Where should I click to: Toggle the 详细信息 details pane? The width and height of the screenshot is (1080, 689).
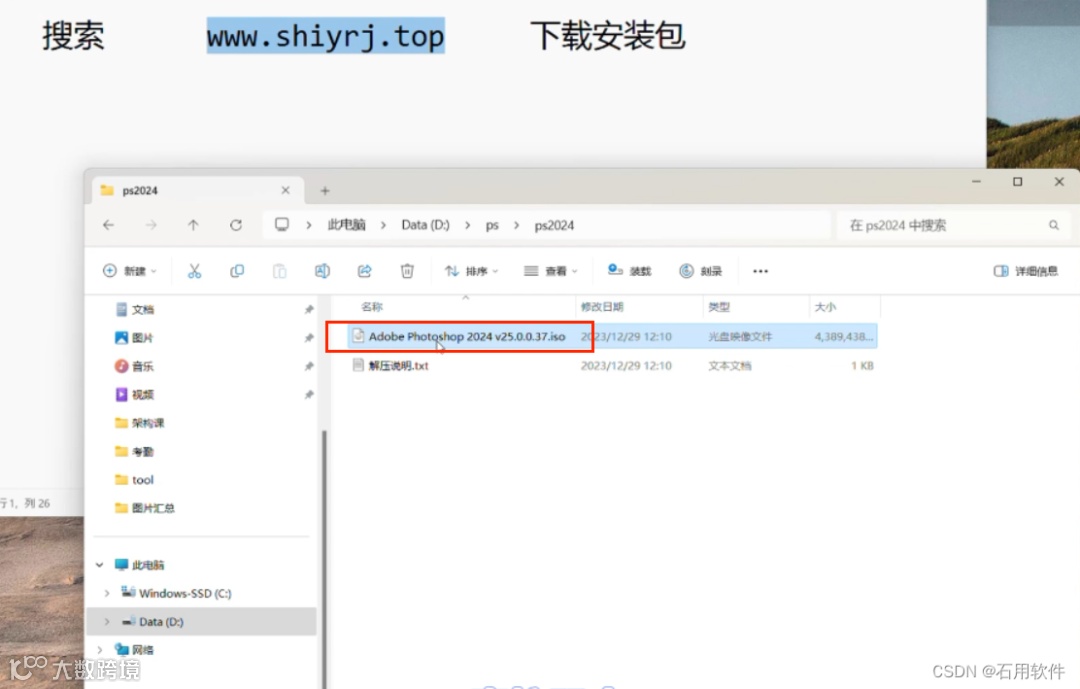[x=1026, y=271]
